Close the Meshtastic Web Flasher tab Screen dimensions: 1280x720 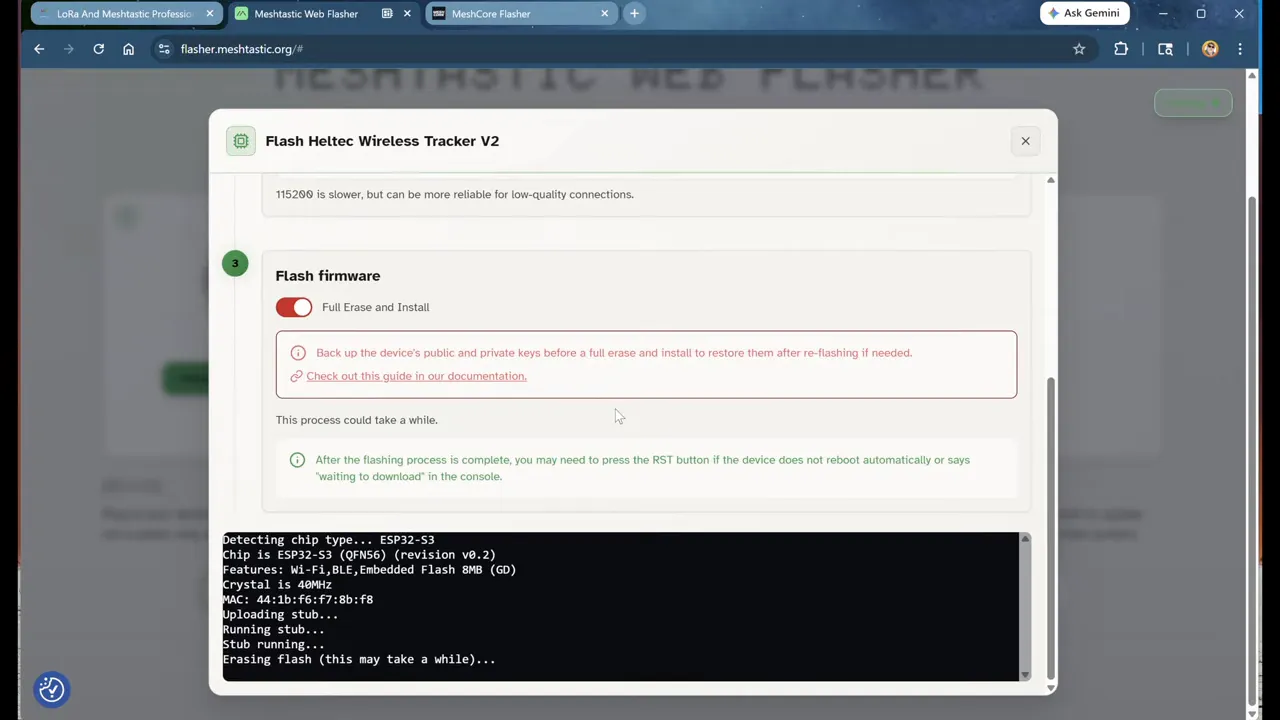pyautogui.click(x=408, y=14)
